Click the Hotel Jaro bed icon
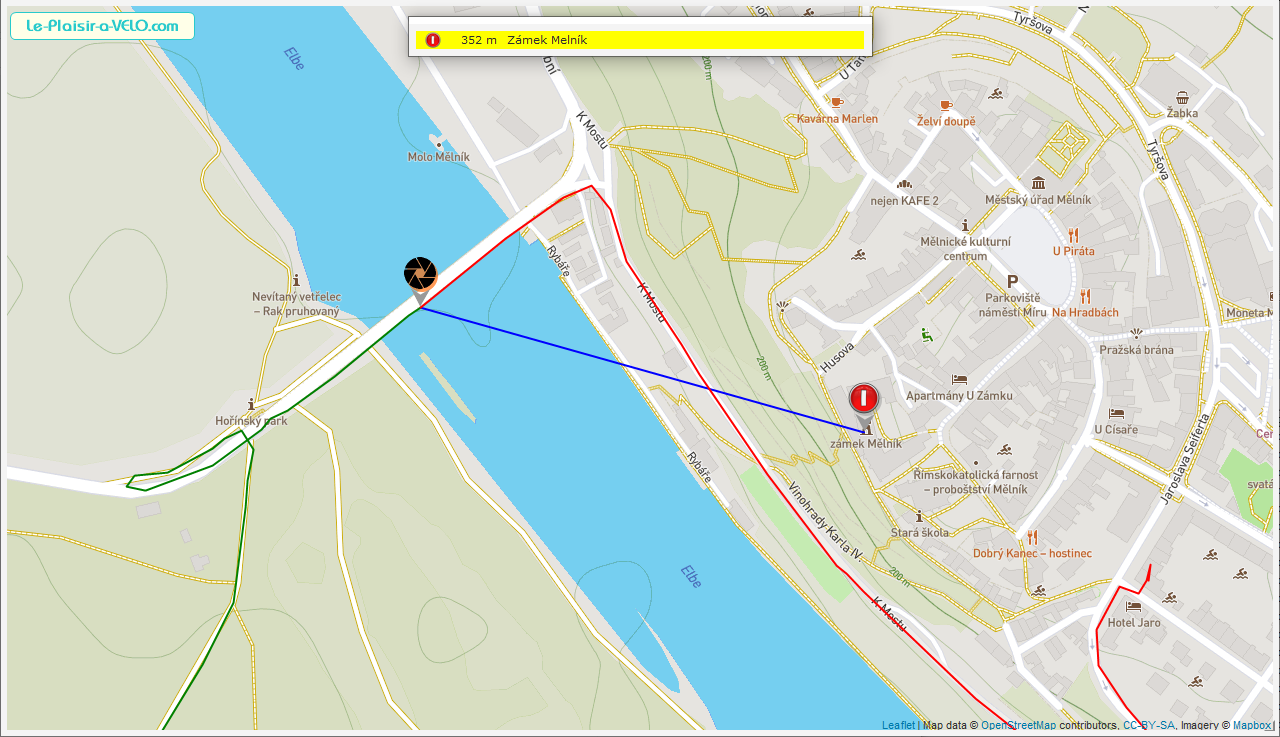The height and width of the screenshot is (737, 1280). tap(1133, 606)
